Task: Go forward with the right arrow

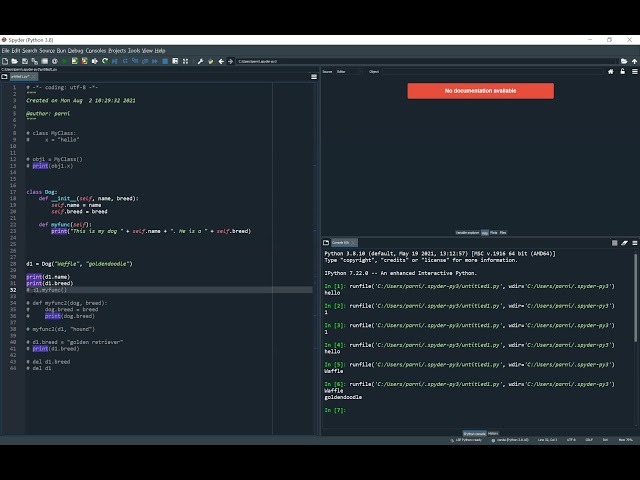Action: click(x=231, y=61)
